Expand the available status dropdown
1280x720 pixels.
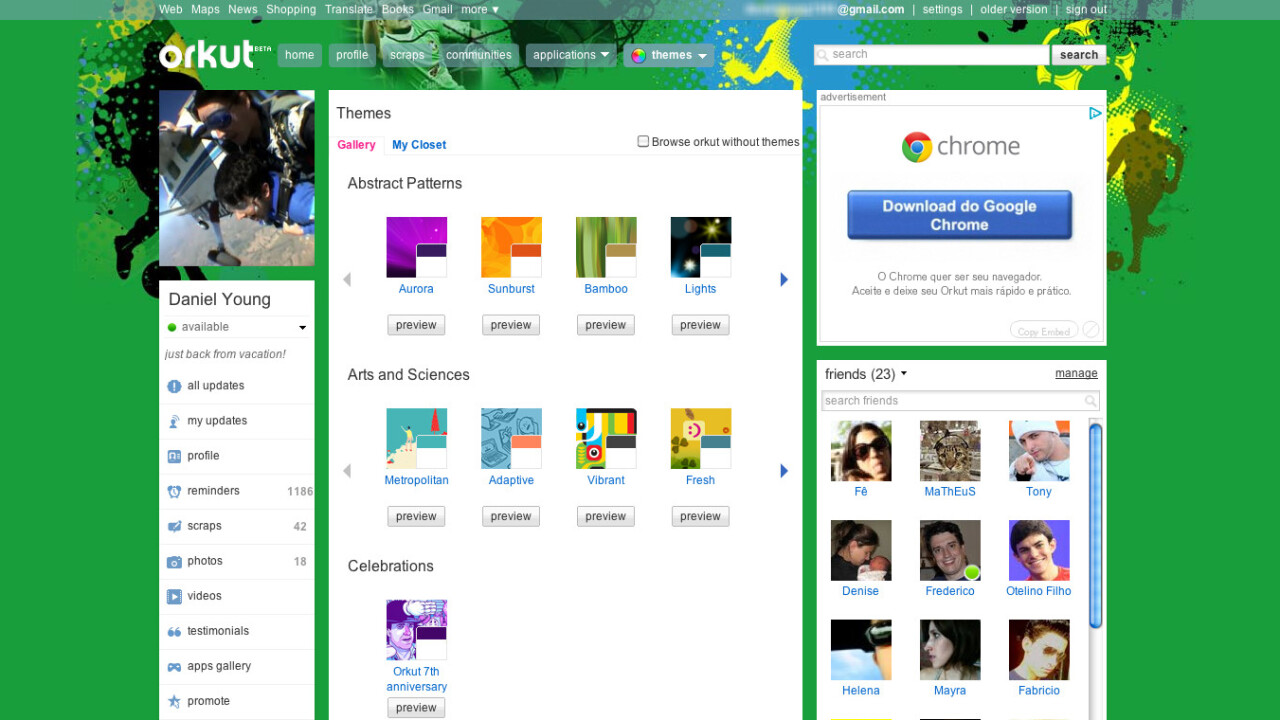[x=302, y=328]
